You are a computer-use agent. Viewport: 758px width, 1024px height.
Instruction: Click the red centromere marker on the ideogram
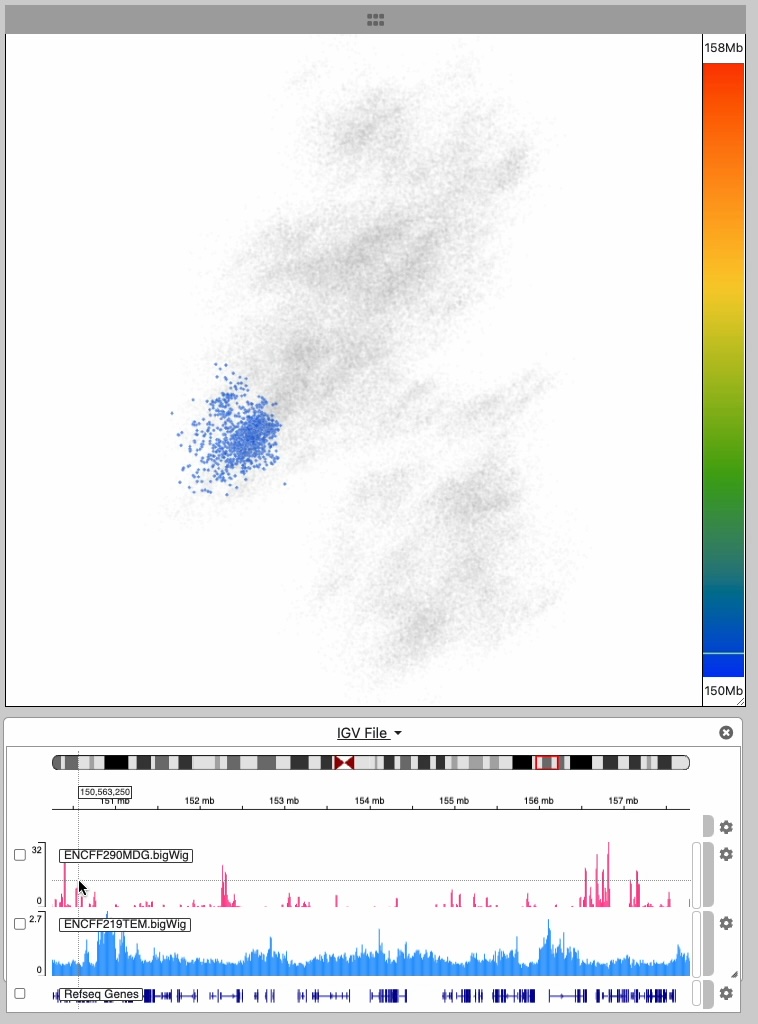coord(344,763)
